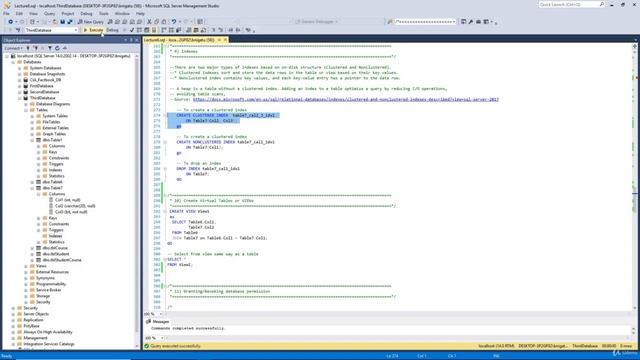Select the dbo.tblCourse table
The height and width of the screenshot is (360, 640).
[55, 248]
